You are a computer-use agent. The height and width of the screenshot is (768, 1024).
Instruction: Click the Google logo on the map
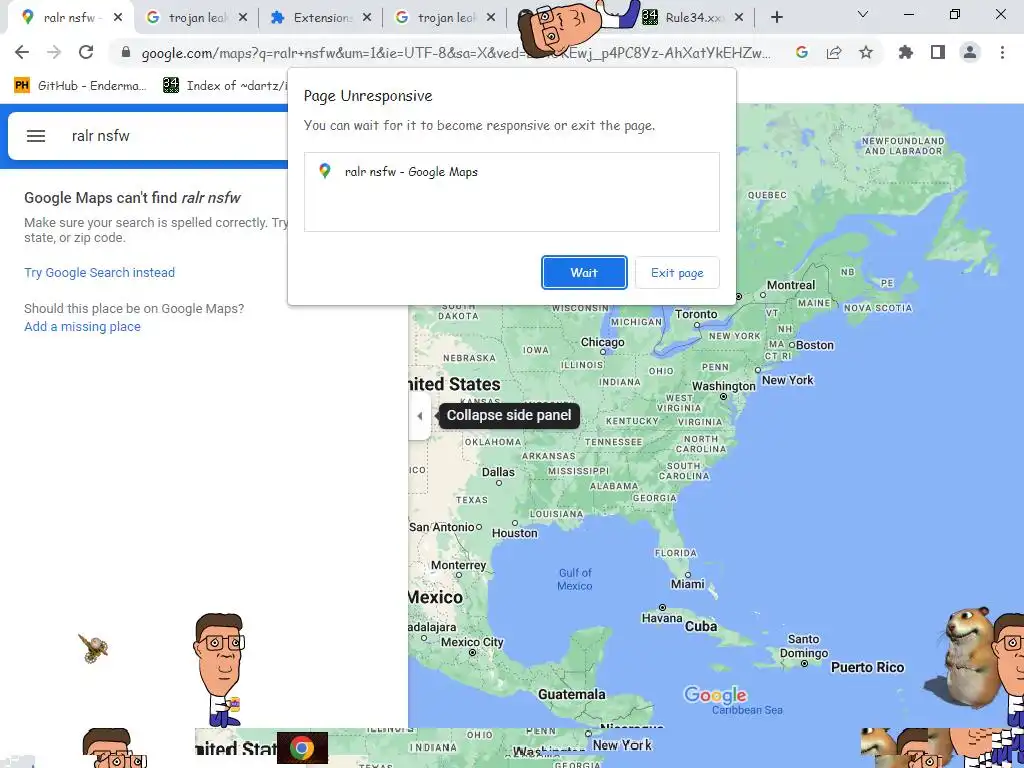point(715,695)
